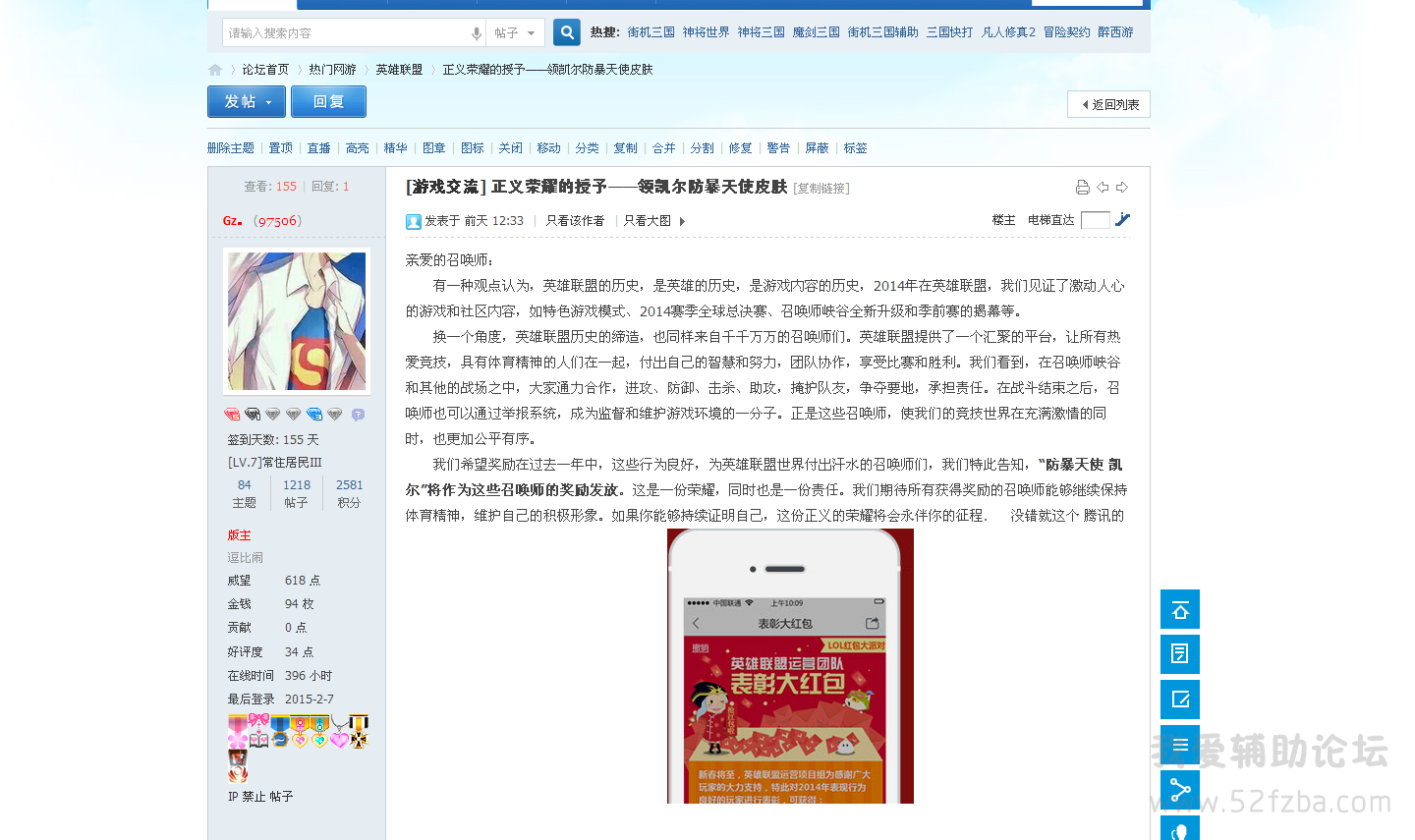Click 置顶 moderation option
Screen dimensions: 1415x840
(281, 148)
